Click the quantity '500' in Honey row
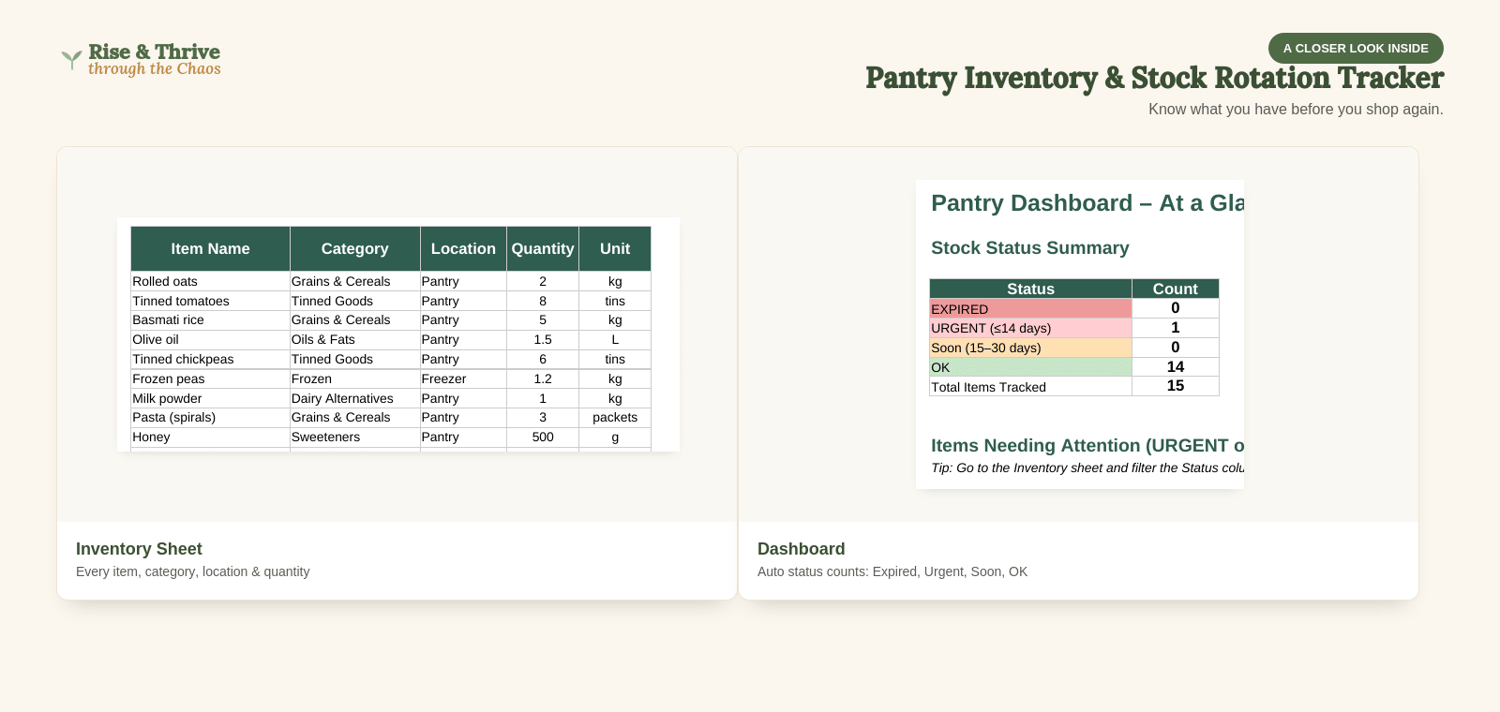The image size is (1500, 712). 542,437
